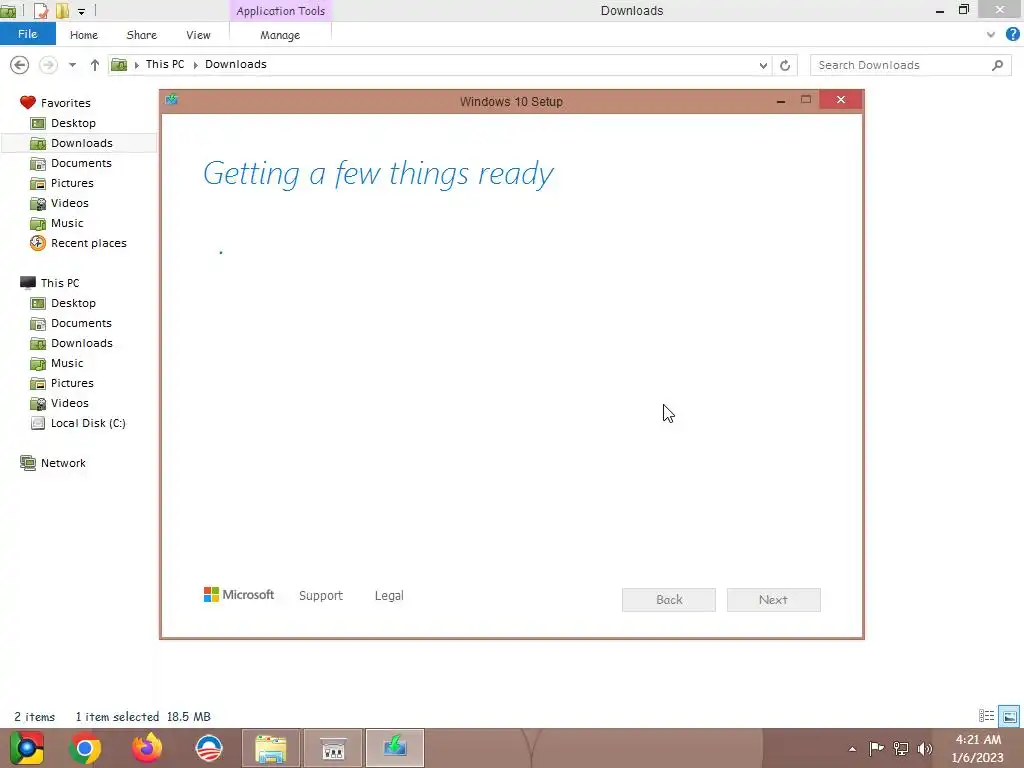
Task: Open Pictures under This PC
Action: (x=72, y=383)
